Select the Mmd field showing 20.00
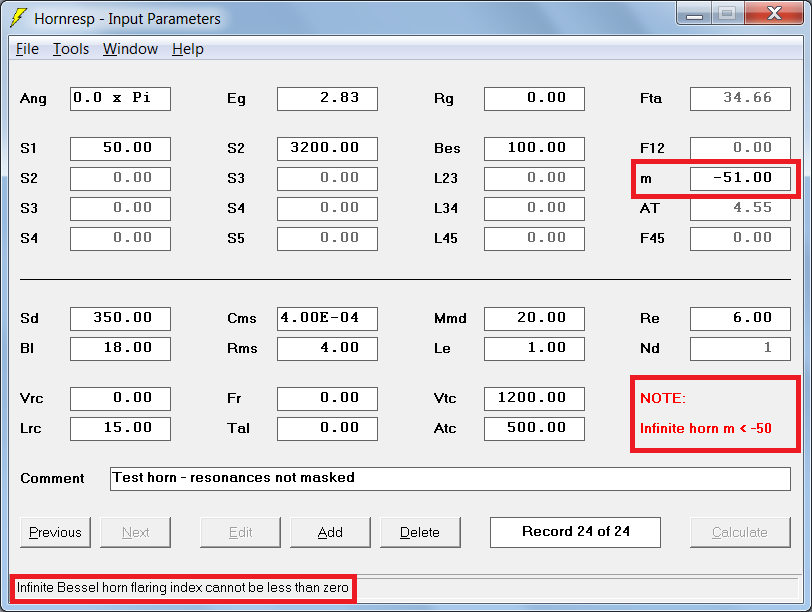This screenshot has width=812, height=612. [534, 318]
